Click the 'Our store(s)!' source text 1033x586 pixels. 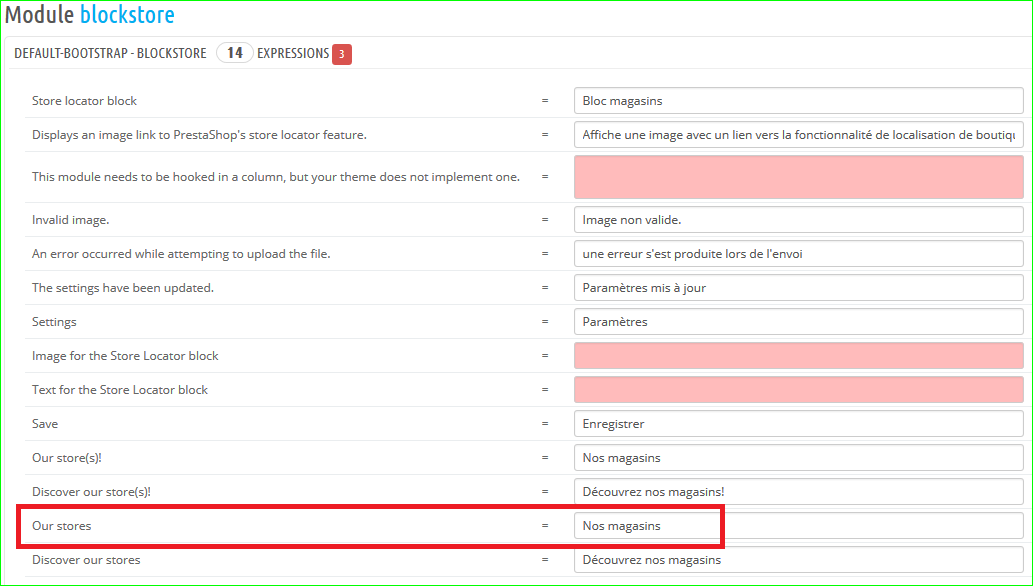tap(67, 457)
